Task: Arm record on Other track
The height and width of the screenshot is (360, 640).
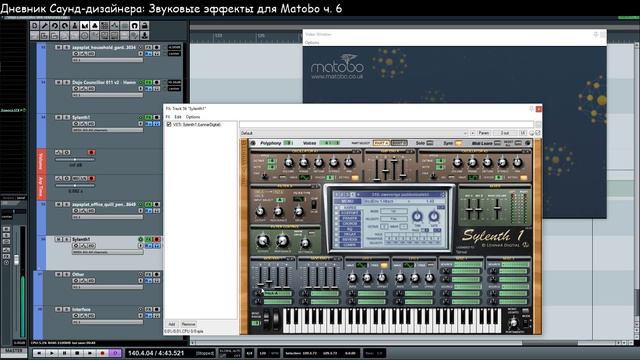Action: coord(157,275)
